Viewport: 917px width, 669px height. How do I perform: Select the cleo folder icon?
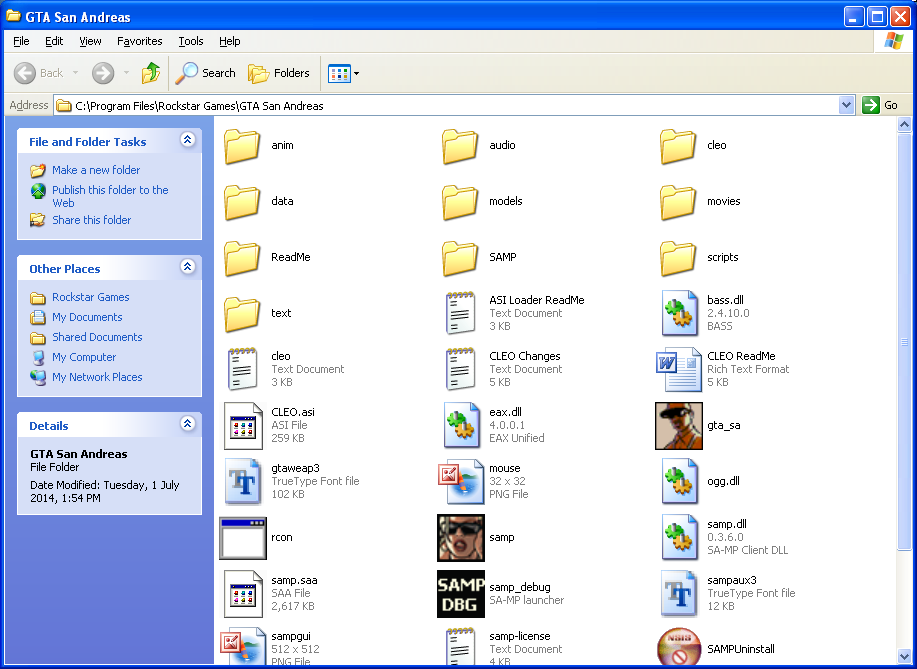click(x=678, y=146)
